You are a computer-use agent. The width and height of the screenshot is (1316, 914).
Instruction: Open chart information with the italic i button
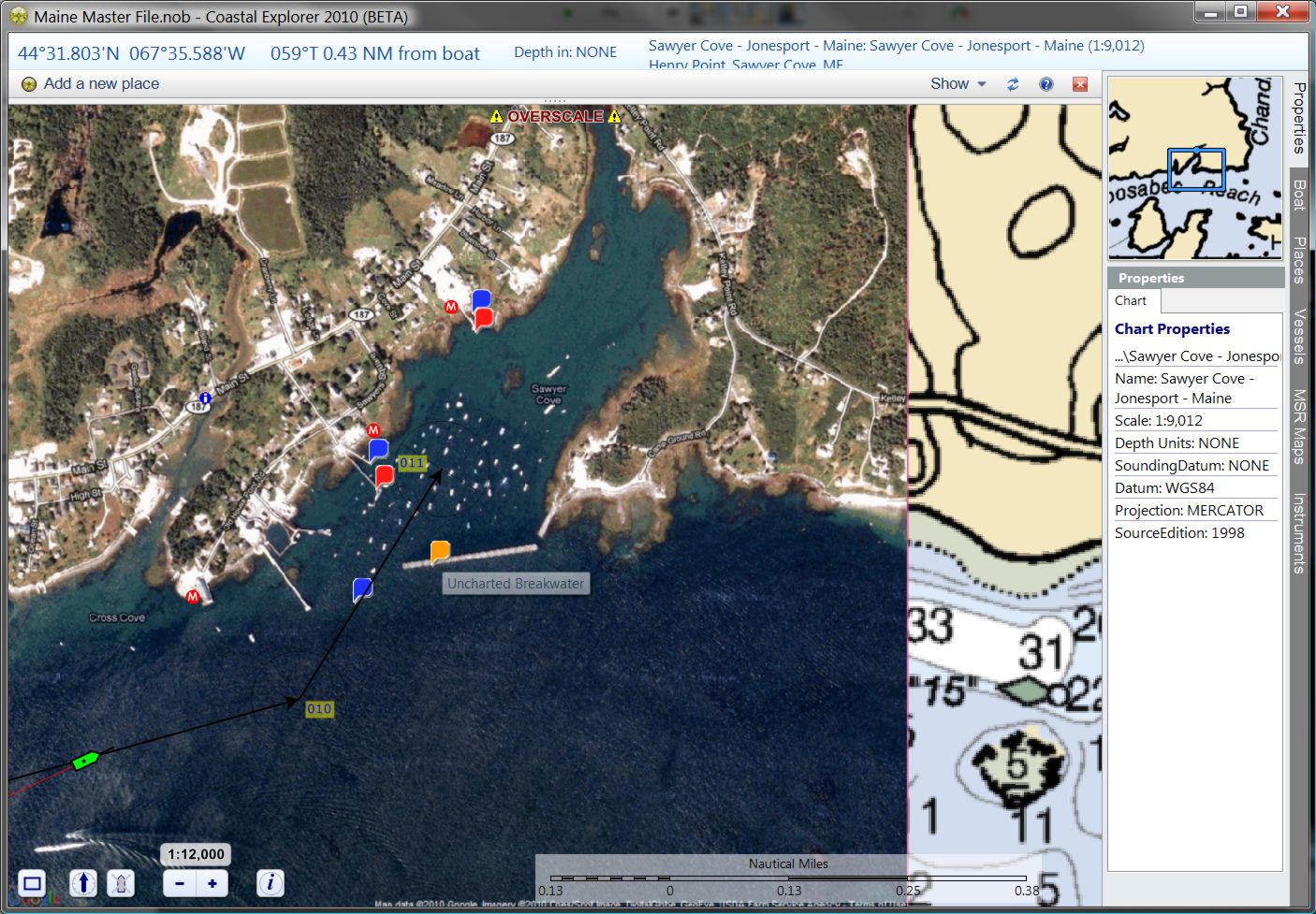(271, 883)
